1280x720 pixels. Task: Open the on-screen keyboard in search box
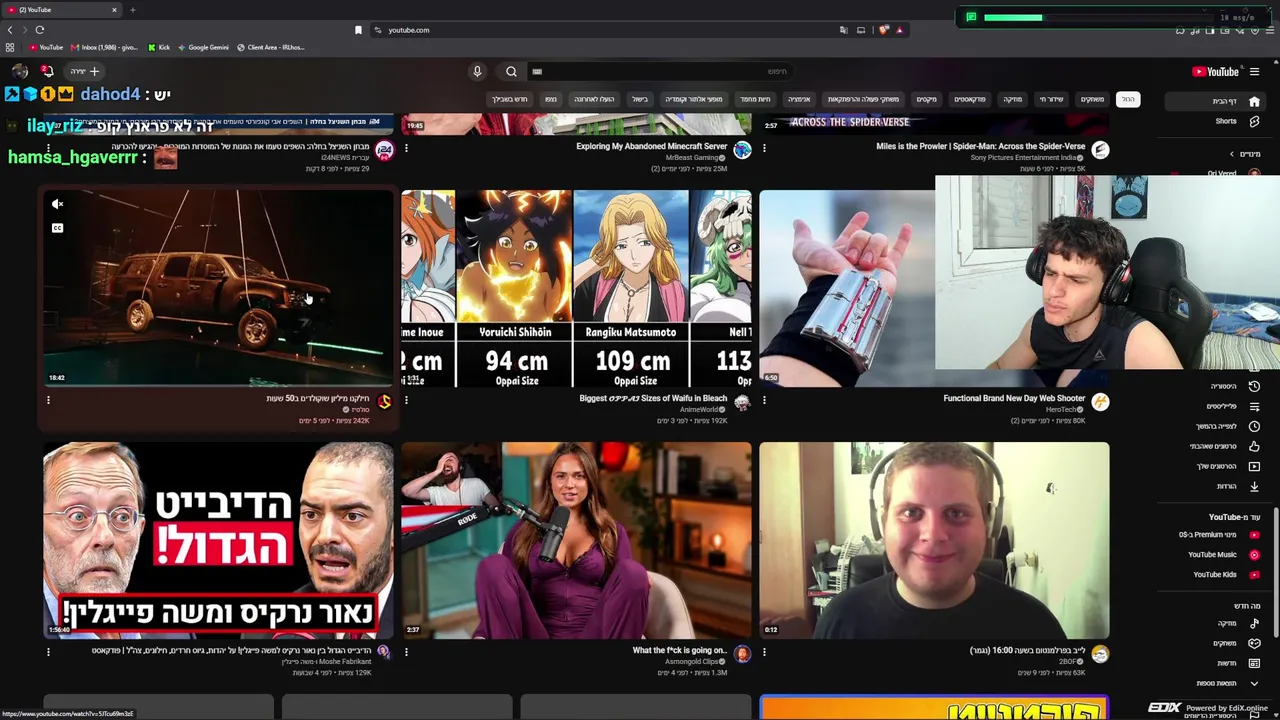[x=537, y=71]
